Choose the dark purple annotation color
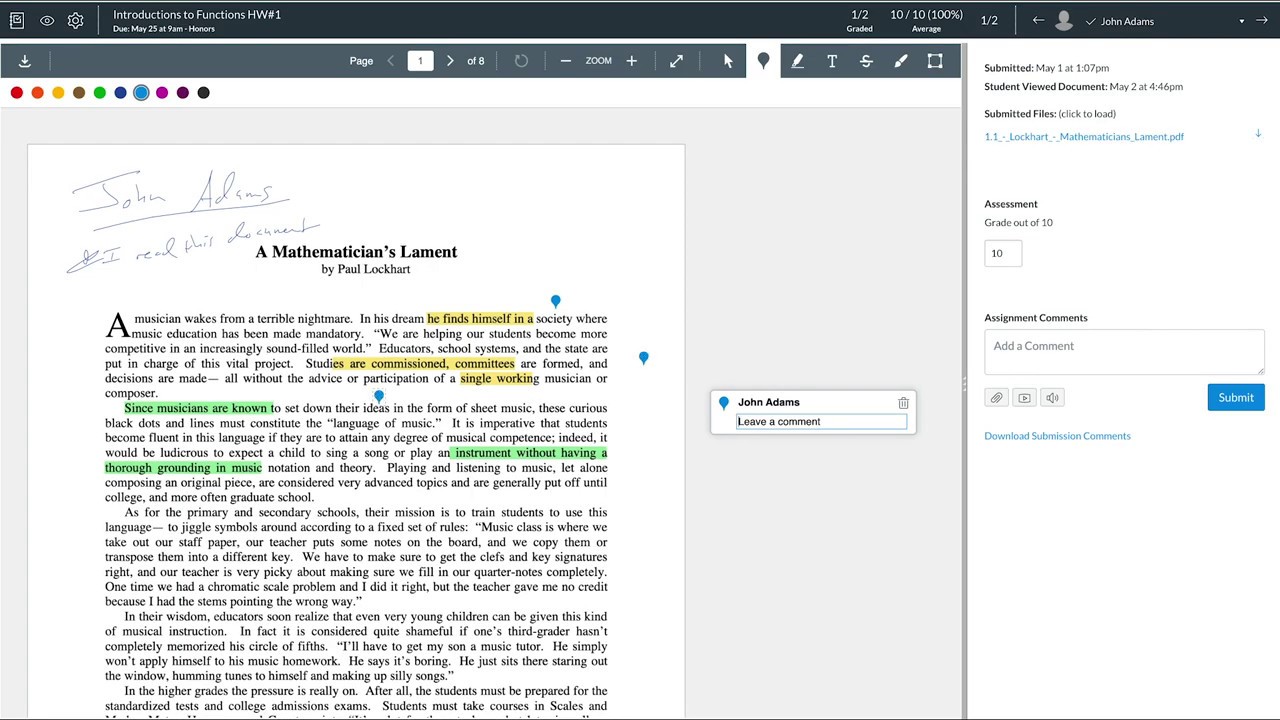The image size is (1280, 720). pos(183,93)
